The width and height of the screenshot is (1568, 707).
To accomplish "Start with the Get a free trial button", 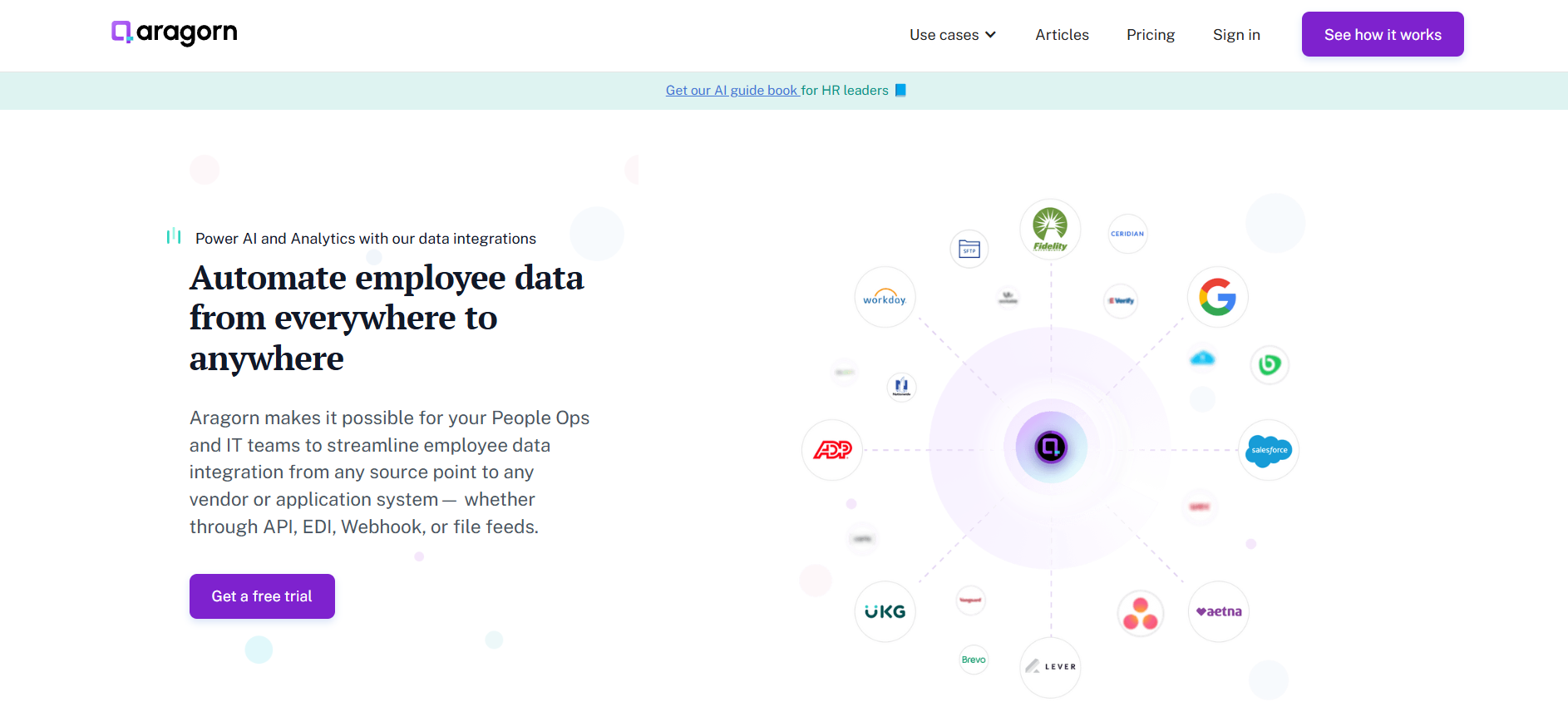I will tap(262, 596).
